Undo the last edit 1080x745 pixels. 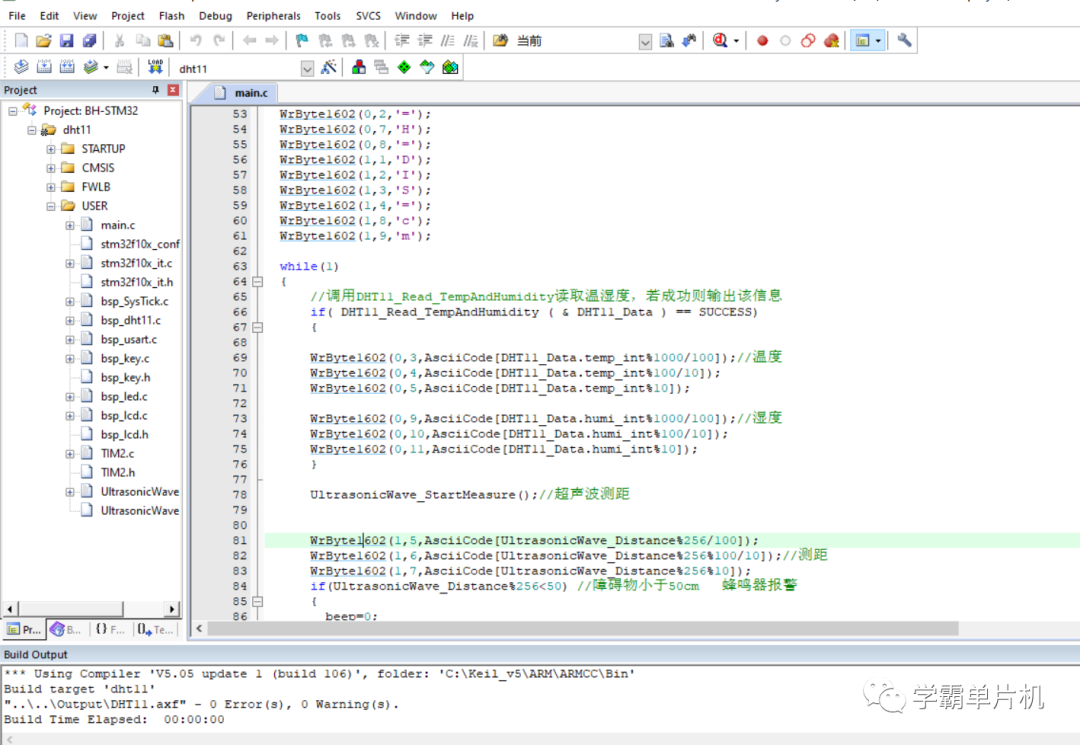196,41
